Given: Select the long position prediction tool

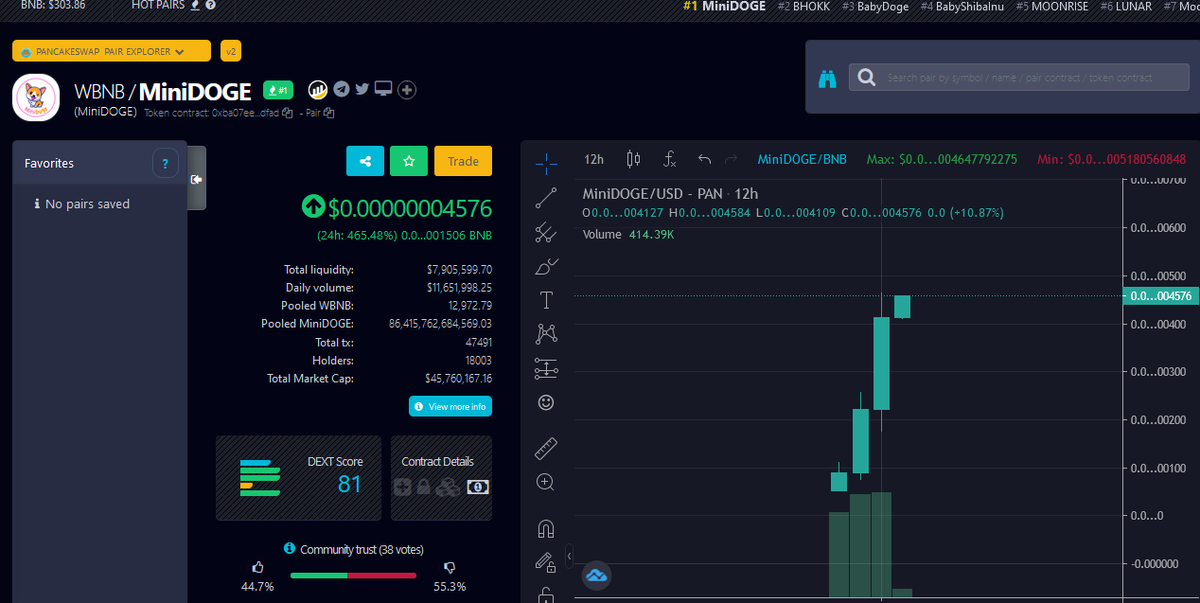Looking at the screenshot, I should point(546,368).
